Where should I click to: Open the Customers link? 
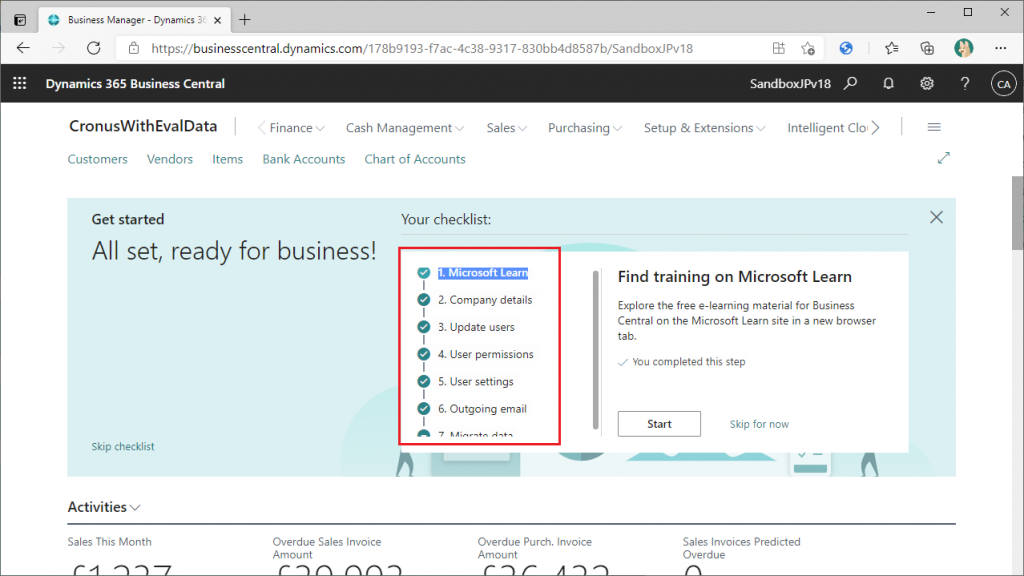coord(98,159)
